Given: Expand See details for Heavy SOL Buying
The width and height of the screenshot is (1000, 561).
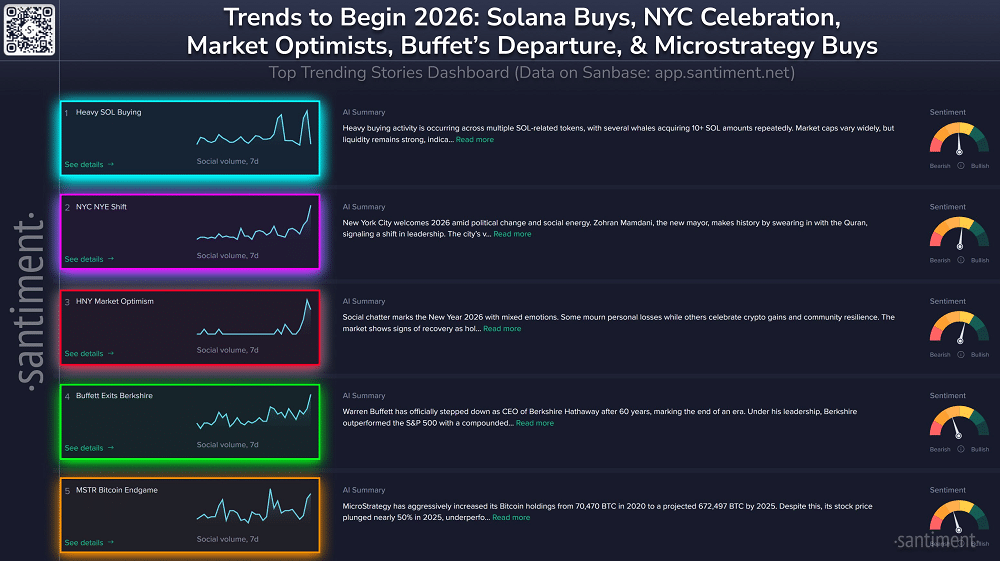Looking at the screenshot, I should pyautogui.click(x=89, y=164).
